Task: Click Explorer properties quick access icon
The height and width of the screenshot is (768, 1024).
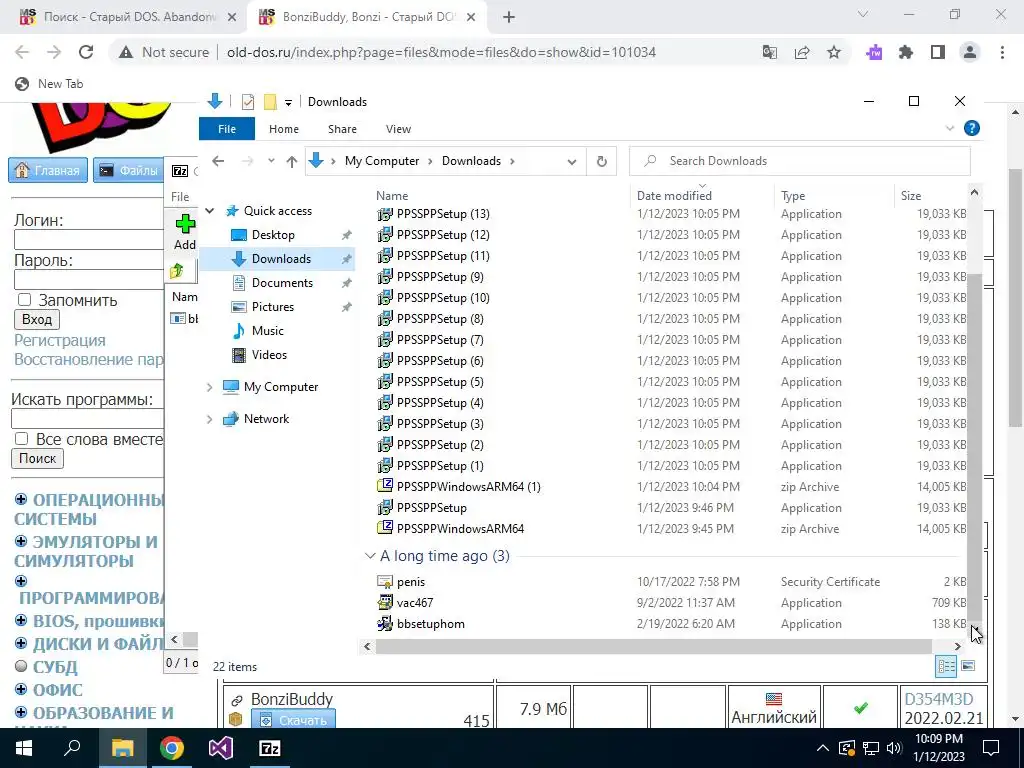Action: (x=248, y=102)
